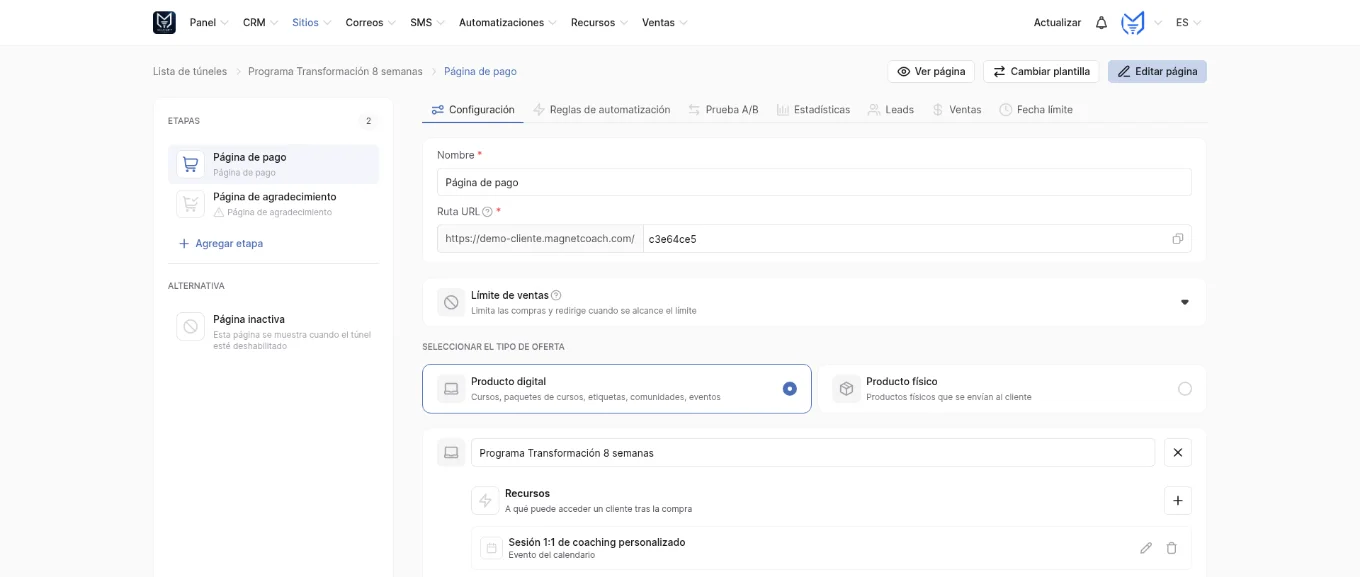Open the SMS dropdown menu

428,22
